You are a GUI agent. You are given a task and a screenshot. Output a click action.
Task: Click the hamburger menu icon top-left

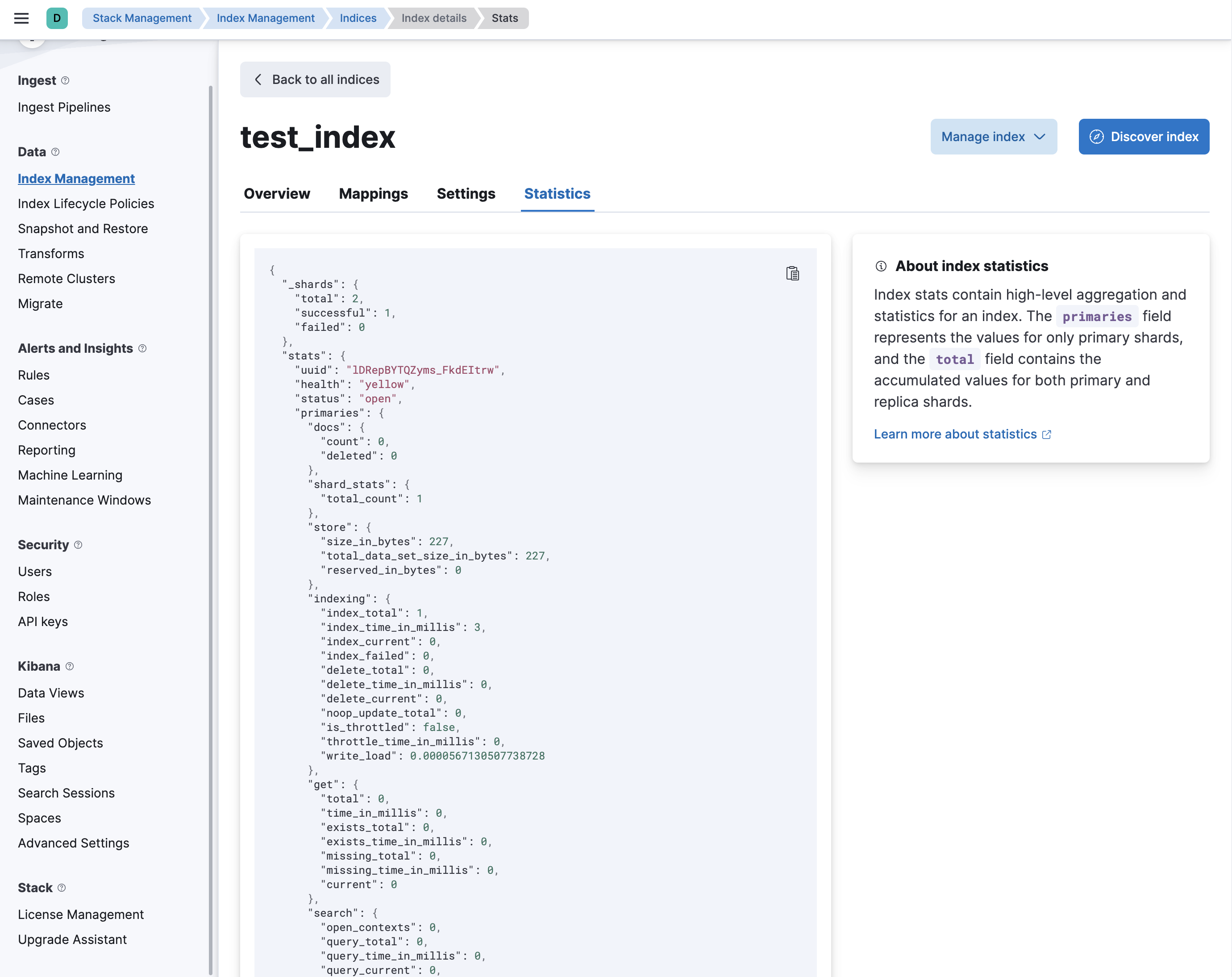pyautogui.click(x=22, y=18)
